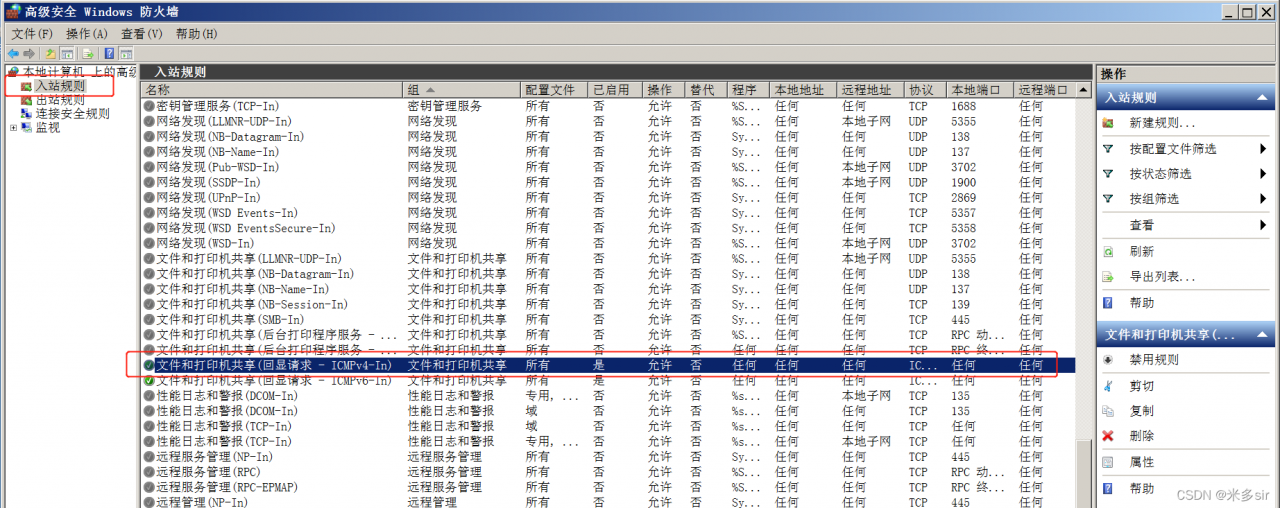Select 连接安全规则 in the left tree
The height and width of the screenshot is (508, 1280).
pyautogui.click(x=73, y=114)
